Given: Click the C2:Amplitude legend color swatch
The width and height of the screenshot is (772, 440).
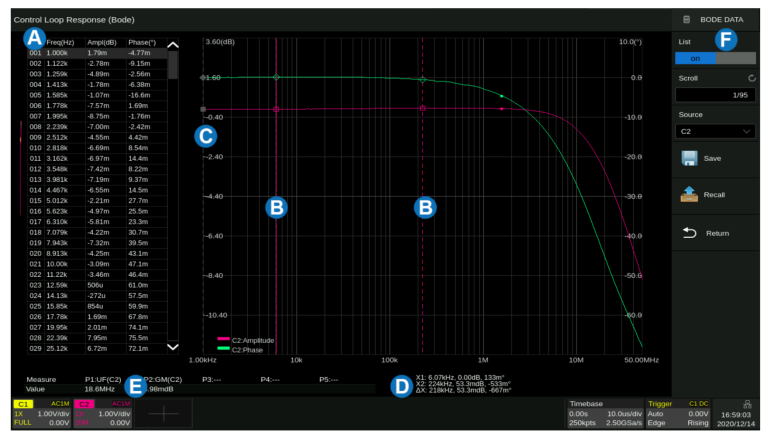Looking at the screenshot, I should pyautogui.click(x=223, y=340).
